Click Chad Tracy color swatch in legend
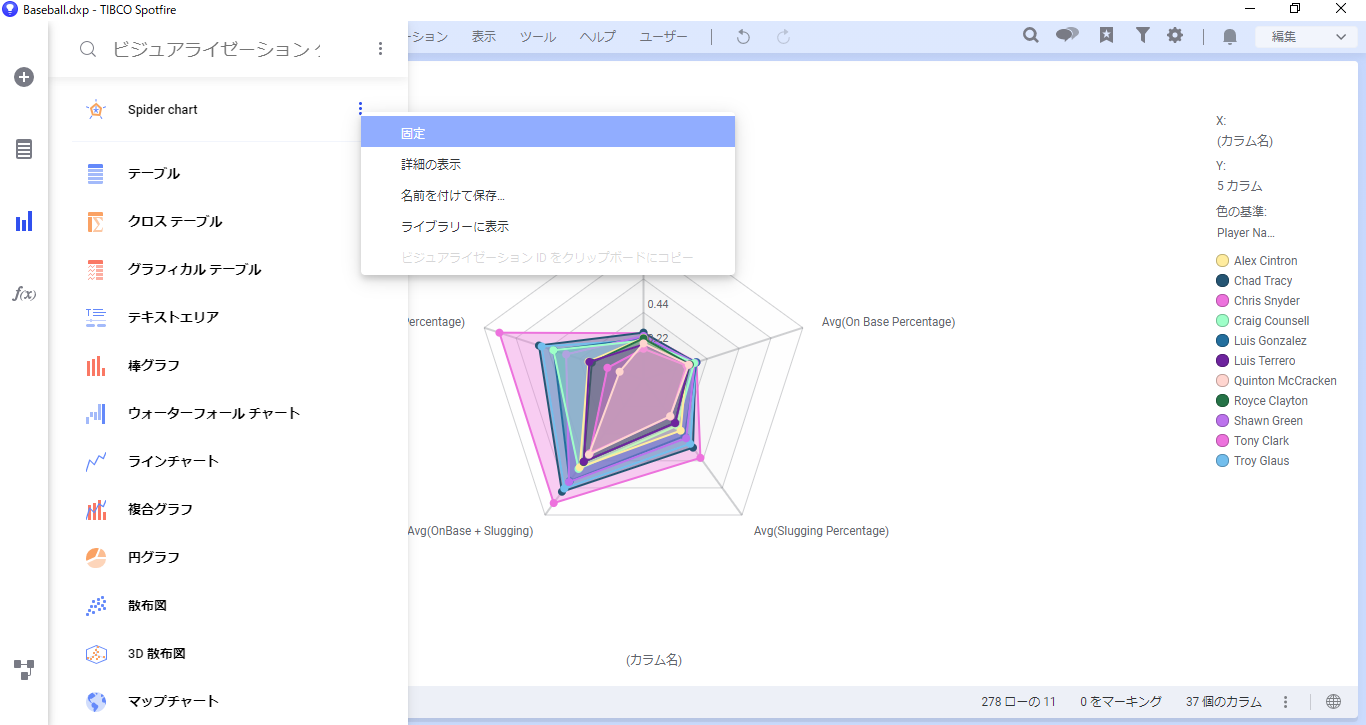This screenshot has width=1366, height=725. pos(1222,281)
